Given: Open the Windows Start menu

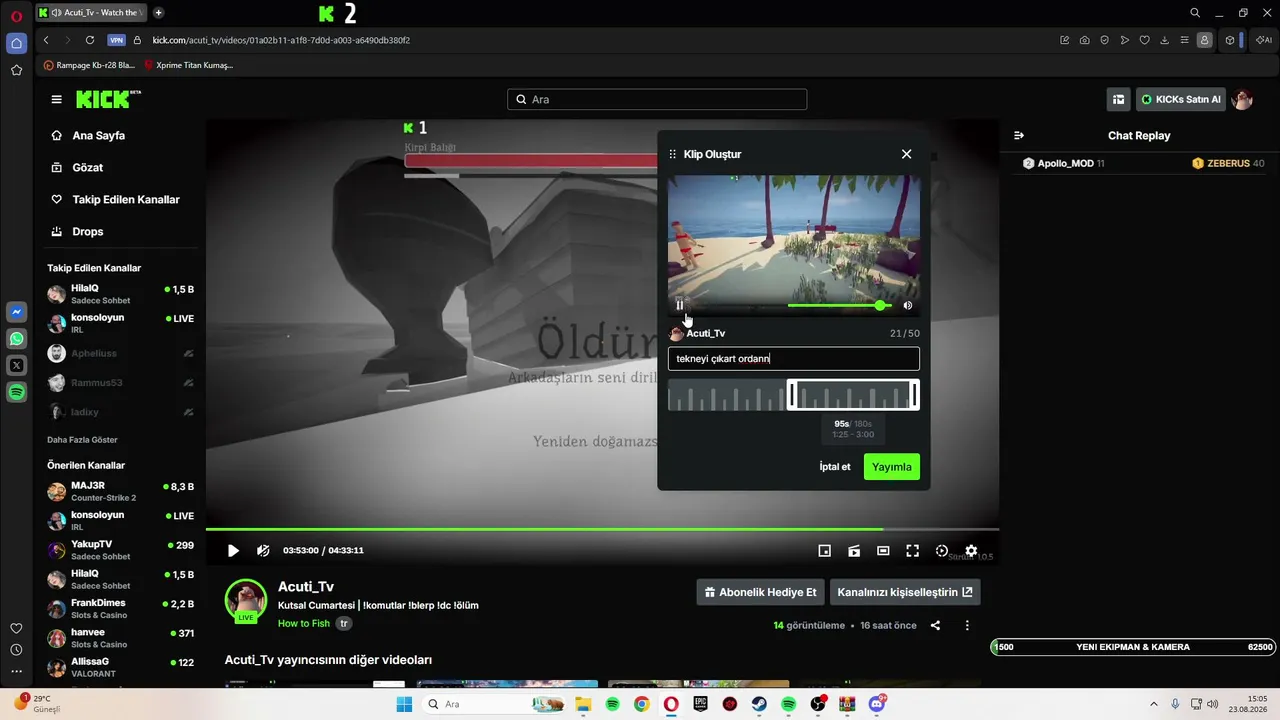Looking at the screenshot, I should [x=404, y=704].
